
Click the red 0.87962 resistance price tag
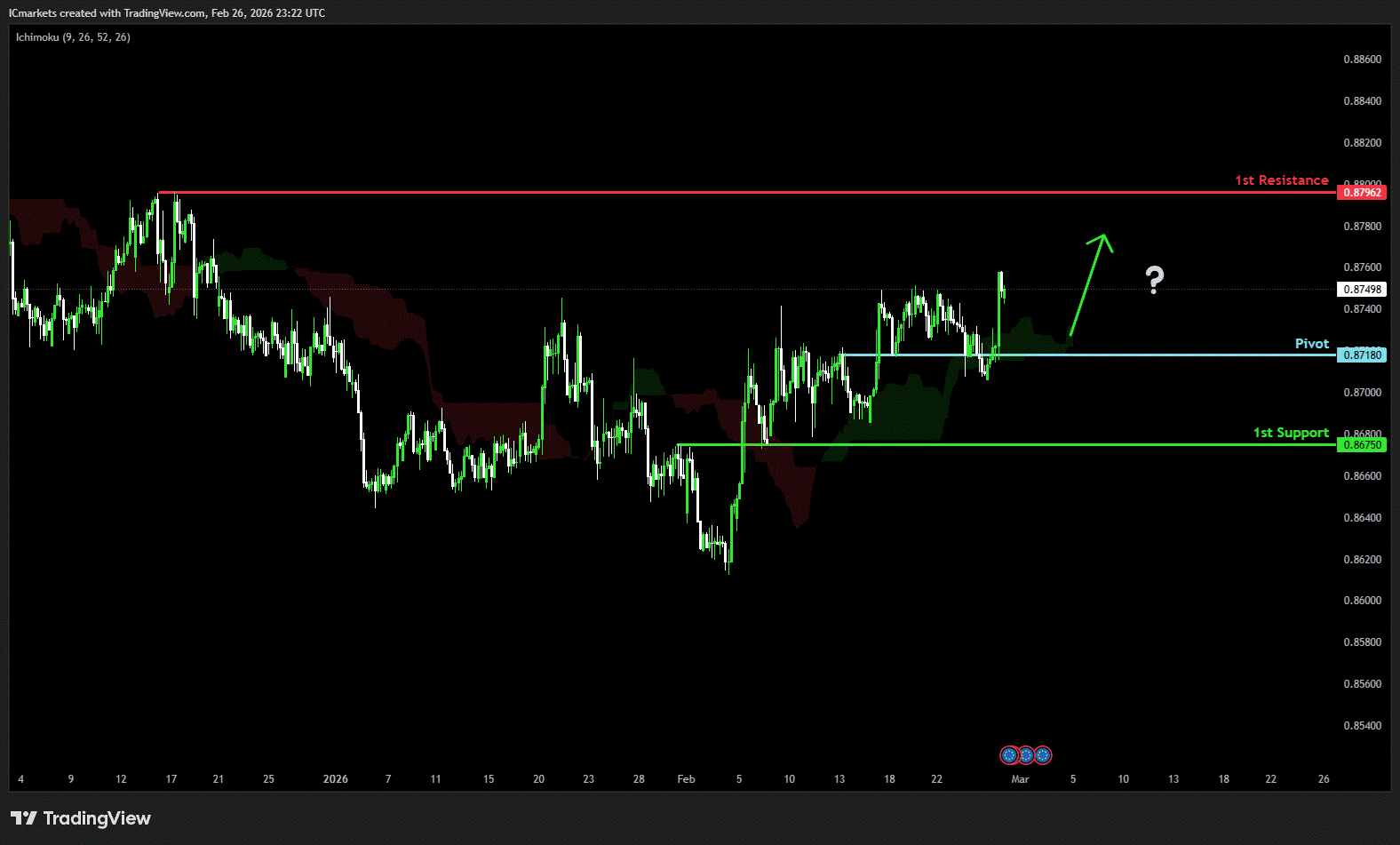coord(1361,193)
